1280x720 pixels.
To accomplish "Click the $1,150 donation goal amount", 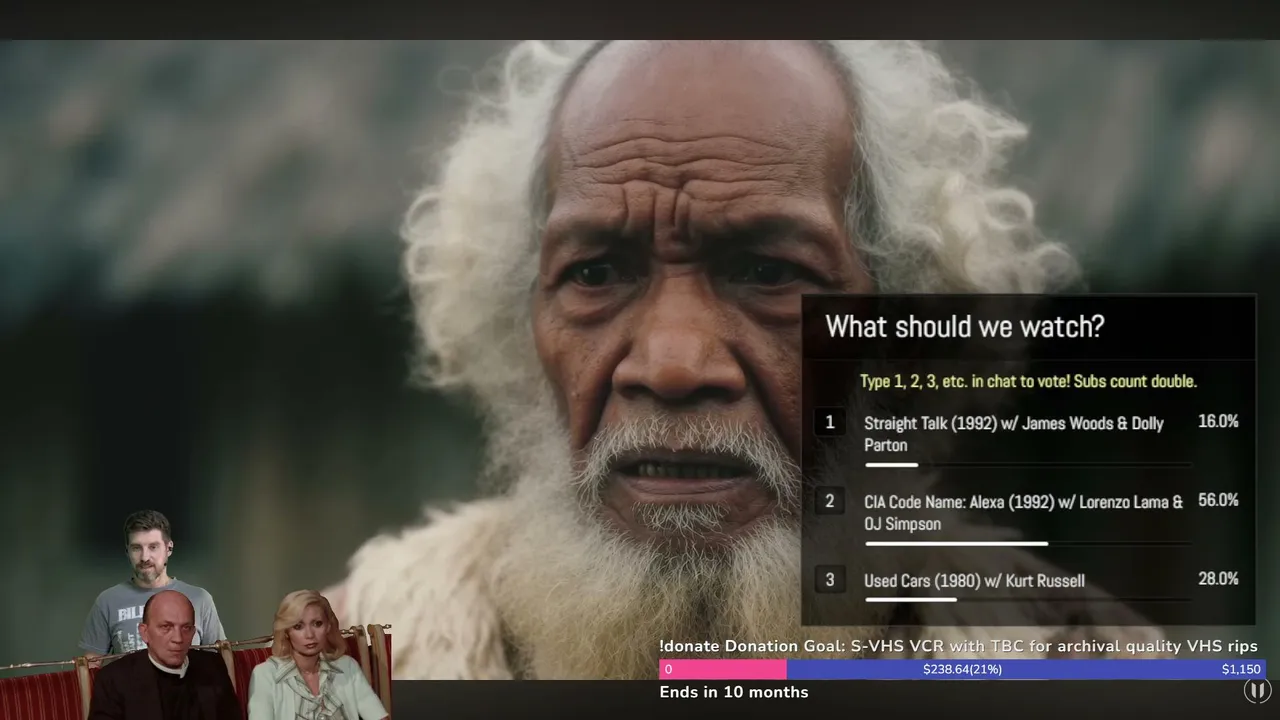I will [x=1241, y=670].
